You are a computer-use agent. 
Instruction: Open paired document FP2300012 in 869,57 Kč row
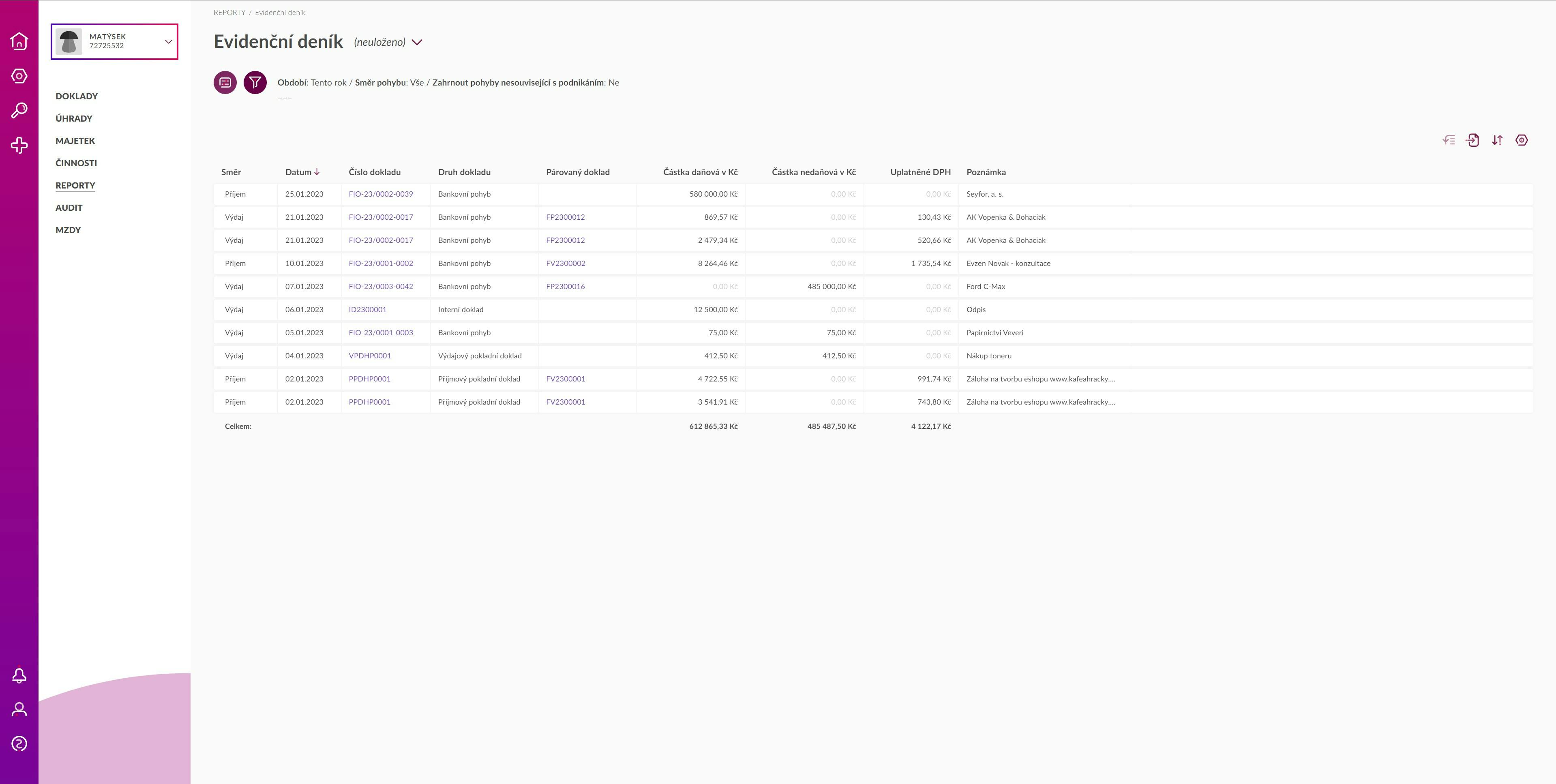pos(566,217)
